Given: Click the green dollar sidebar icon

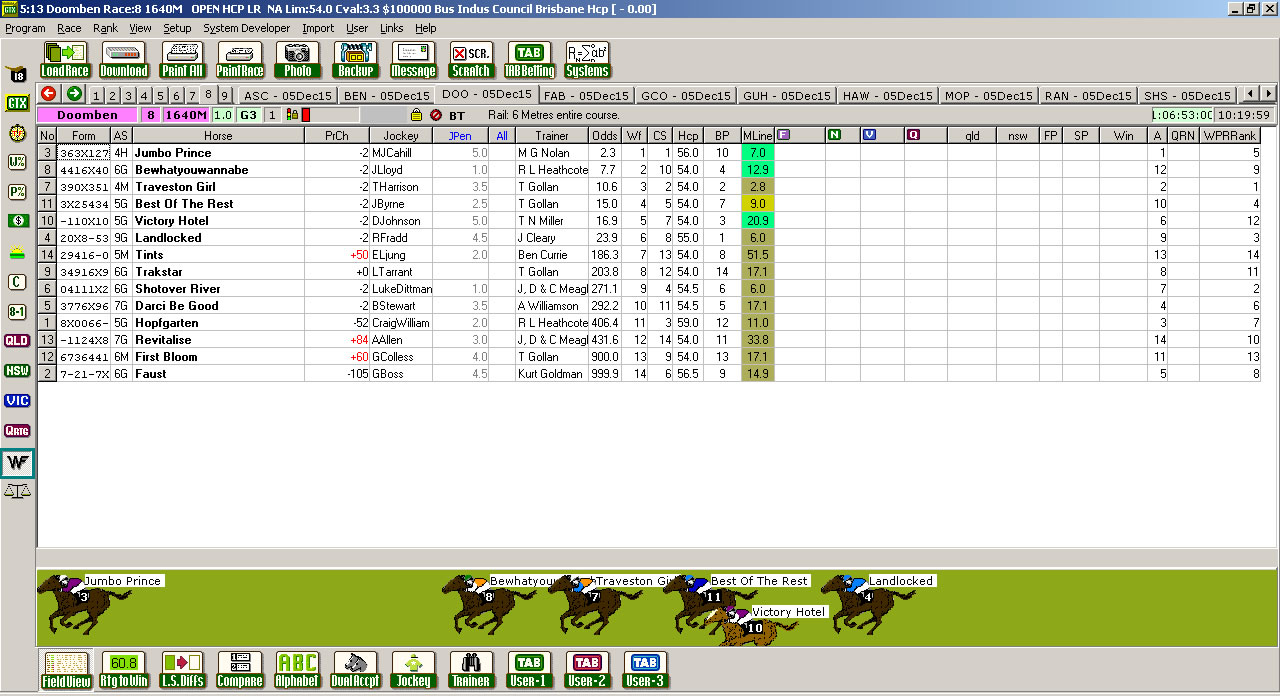Looking at the screenshot, I should click(x=17, y=221).
